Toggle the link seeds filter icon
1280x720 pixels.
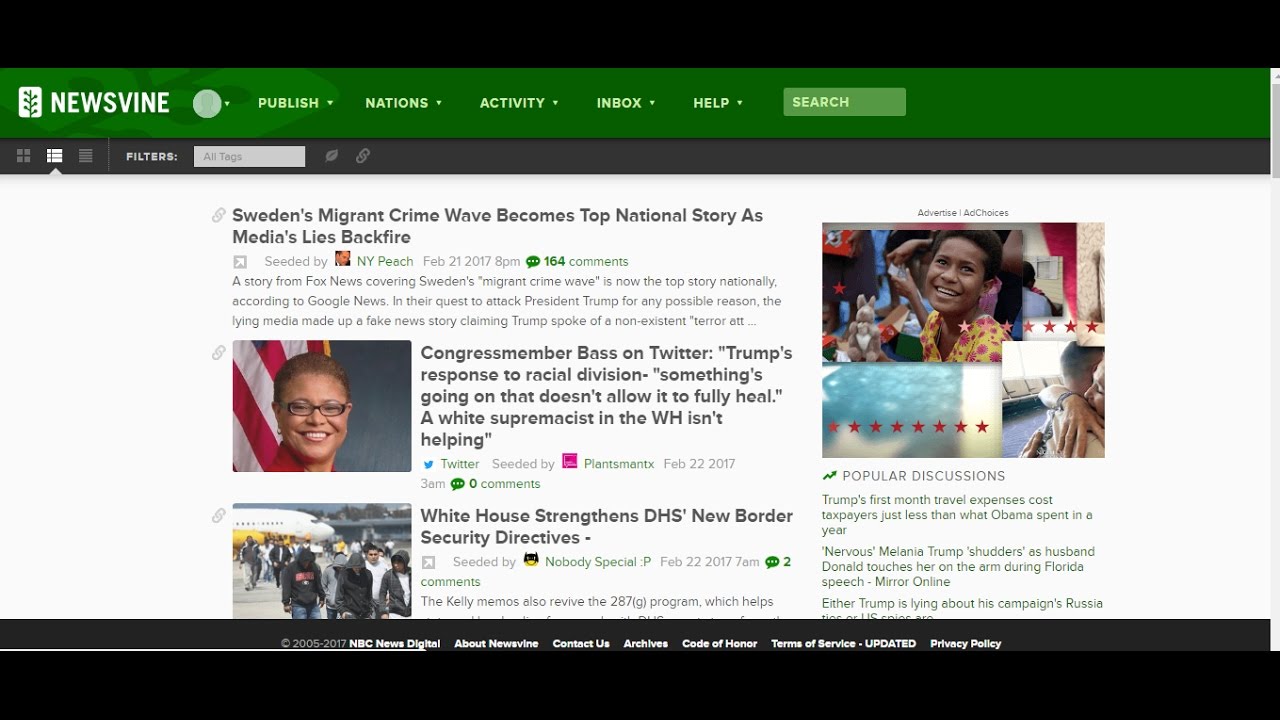[x=363, y=156]
